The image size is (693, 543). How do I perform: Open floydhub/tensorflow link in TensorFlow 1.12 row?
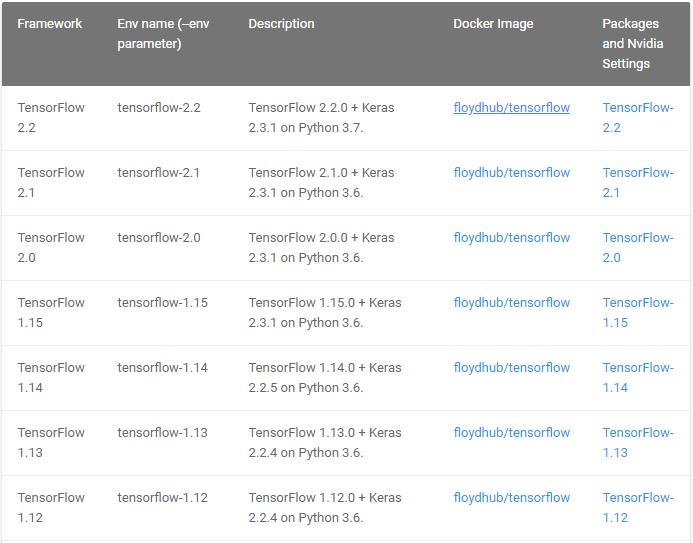[511, 498]
